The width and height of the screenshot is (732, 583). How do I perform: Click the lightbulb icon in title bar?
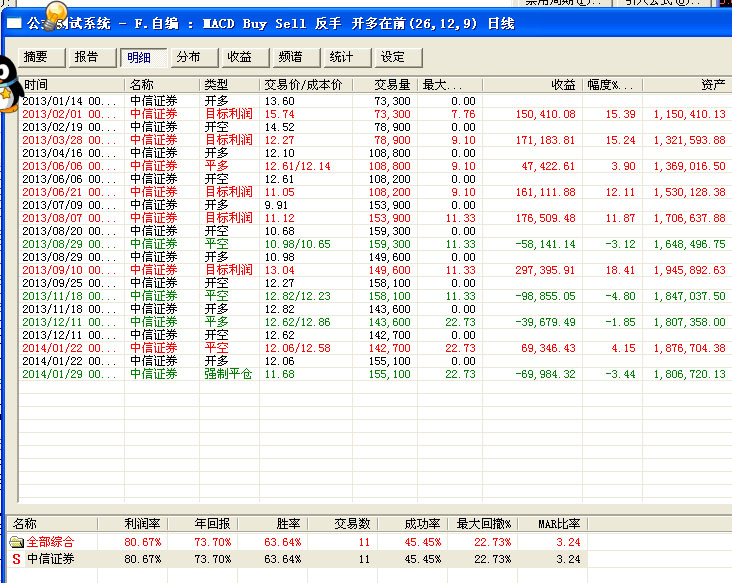point(55,15)
